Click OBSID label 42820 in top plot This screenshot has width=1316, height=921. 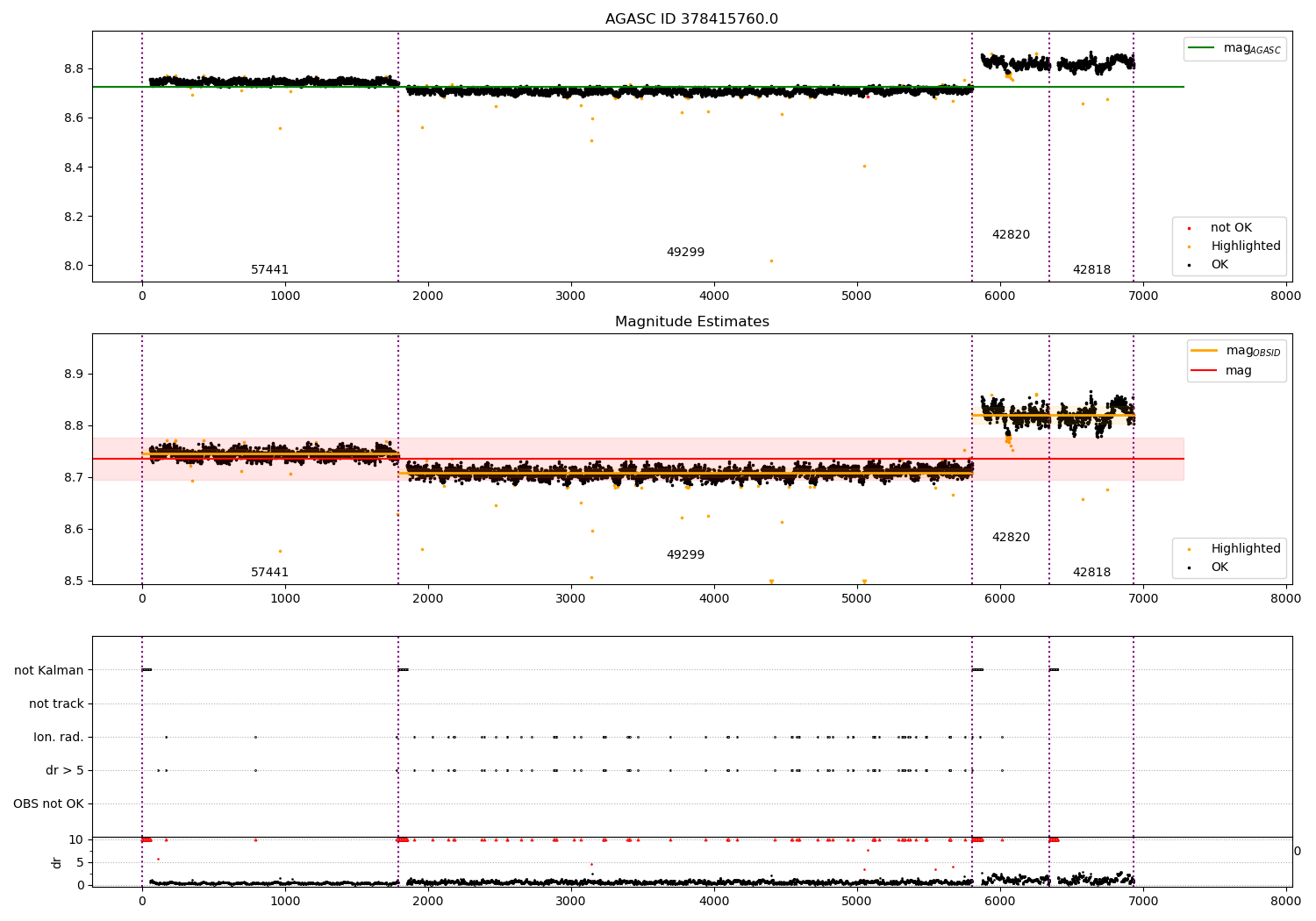click(1011, 235)
